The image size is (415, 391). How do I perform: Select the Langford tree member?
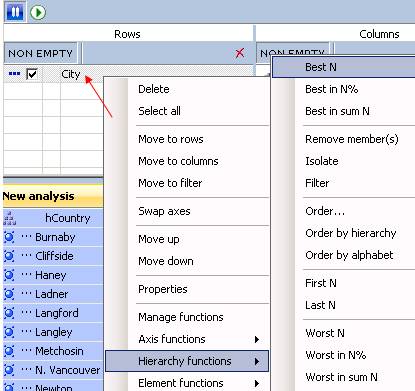[57, 313]
